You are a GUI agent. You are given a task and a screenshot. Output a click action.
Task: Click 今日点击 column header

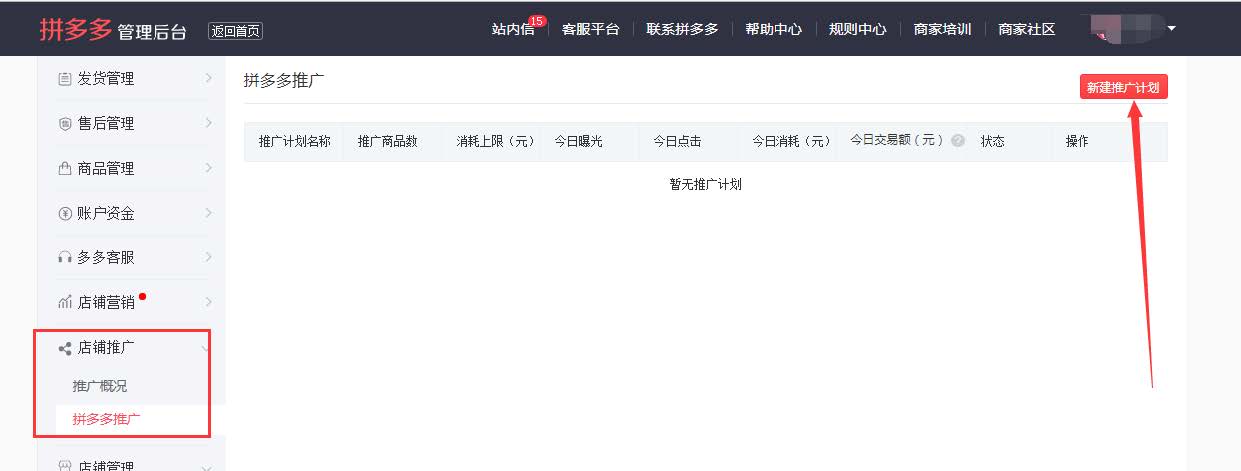tap(677, 141)
